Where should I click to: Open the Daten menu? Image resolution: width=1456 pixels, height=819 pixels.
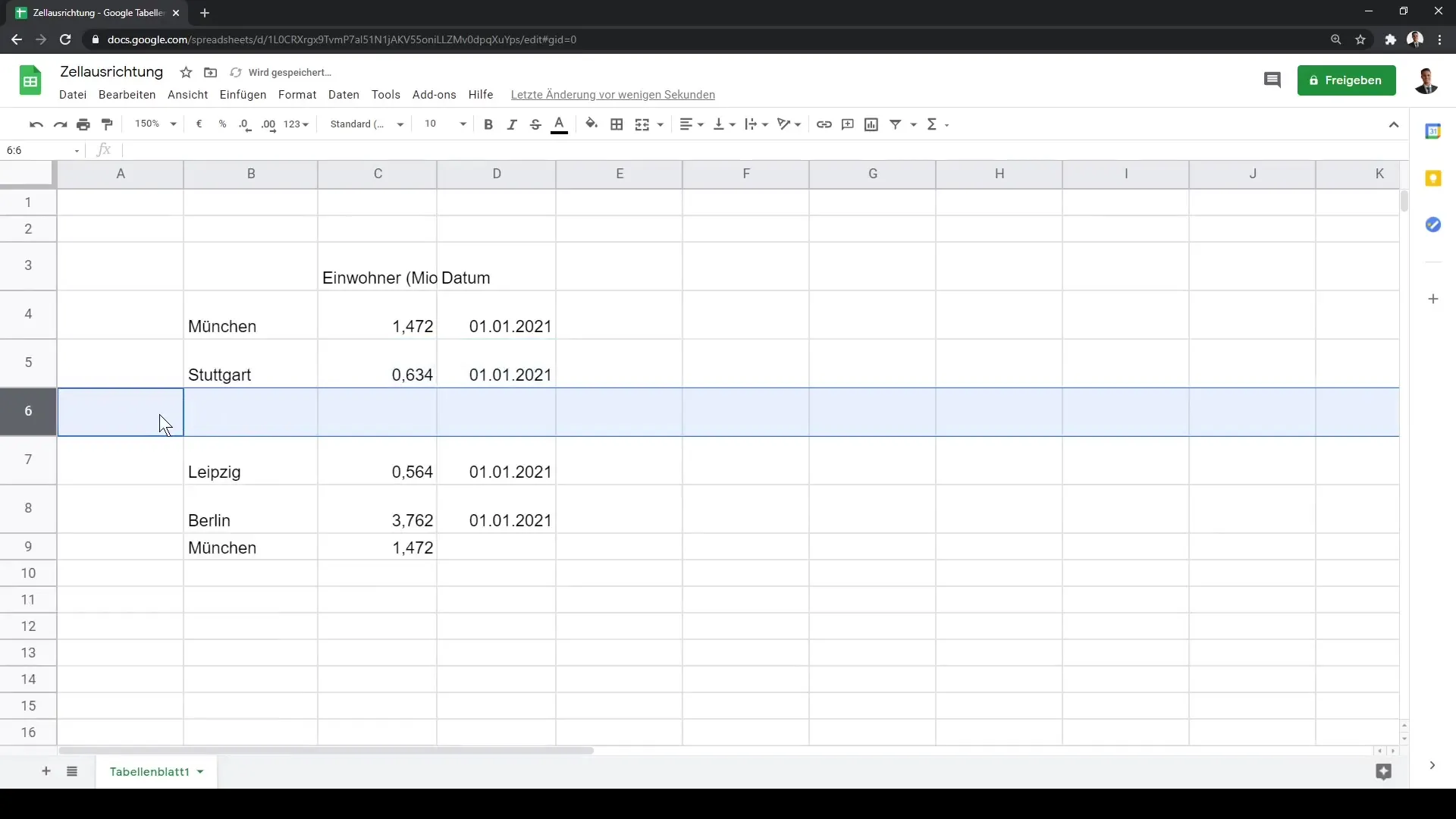pyautogui.click(x=344, y=95)
